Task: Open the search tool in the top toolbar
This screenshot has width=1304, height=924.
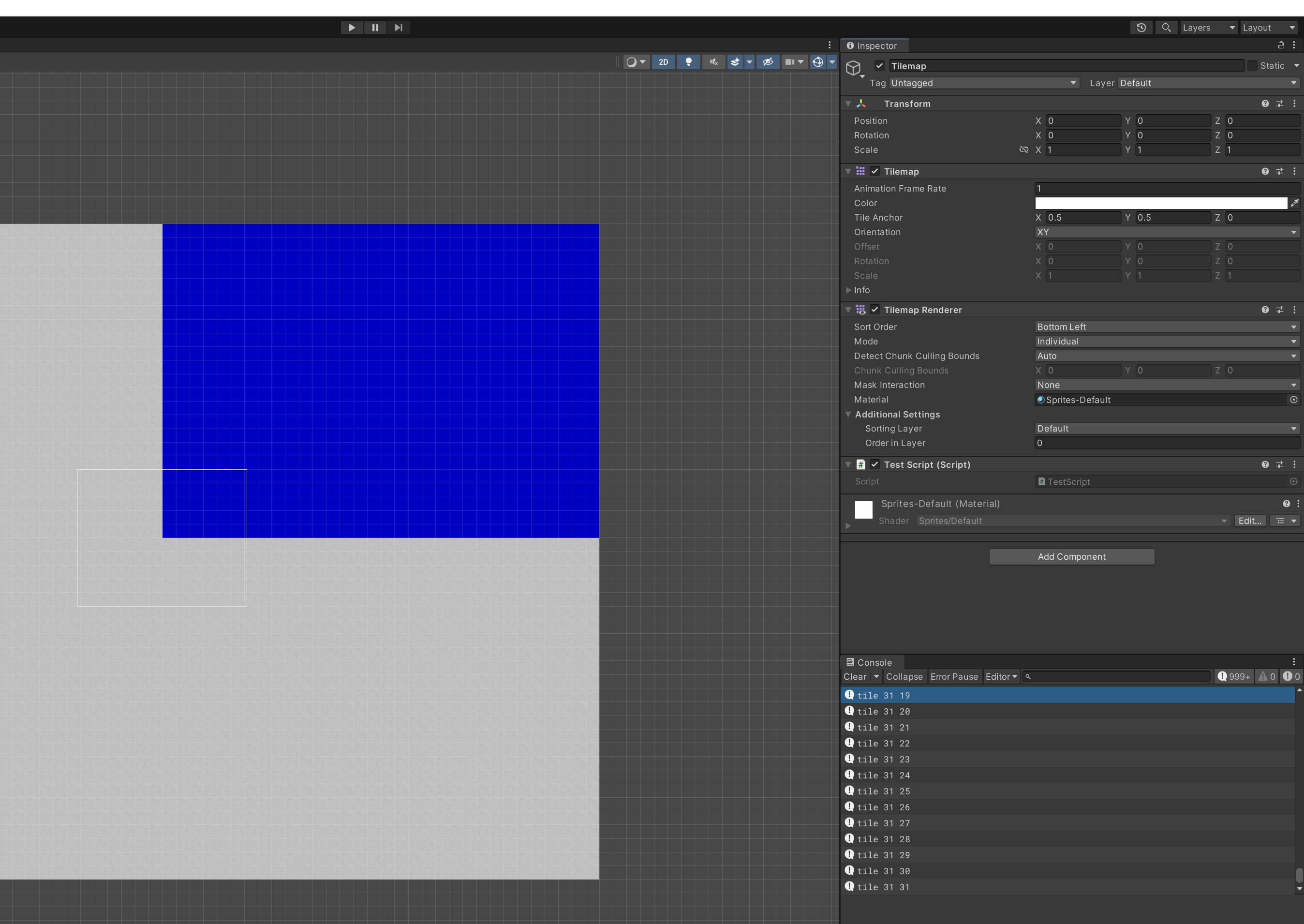Action: coord(1166,27)
